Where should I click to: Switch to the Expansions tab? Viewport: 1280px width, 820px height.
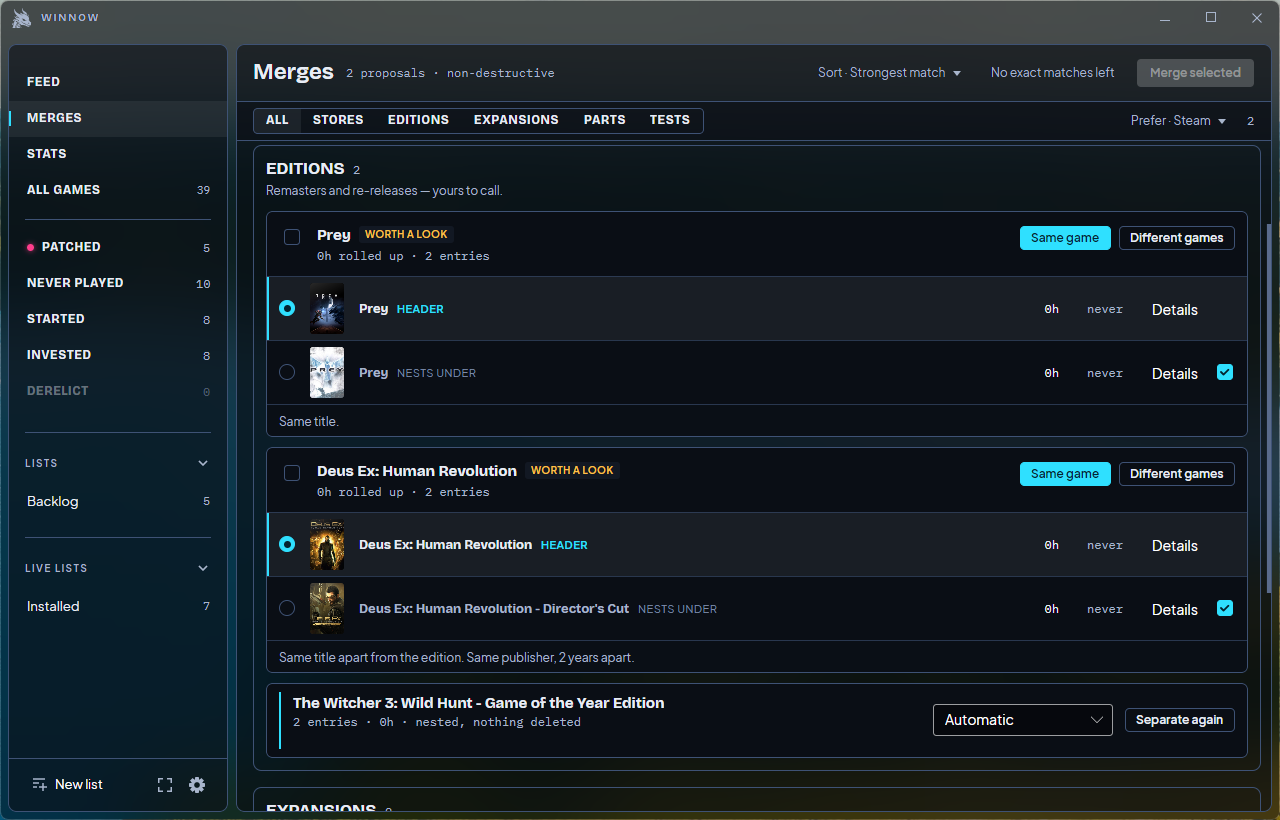pos(516,120)
